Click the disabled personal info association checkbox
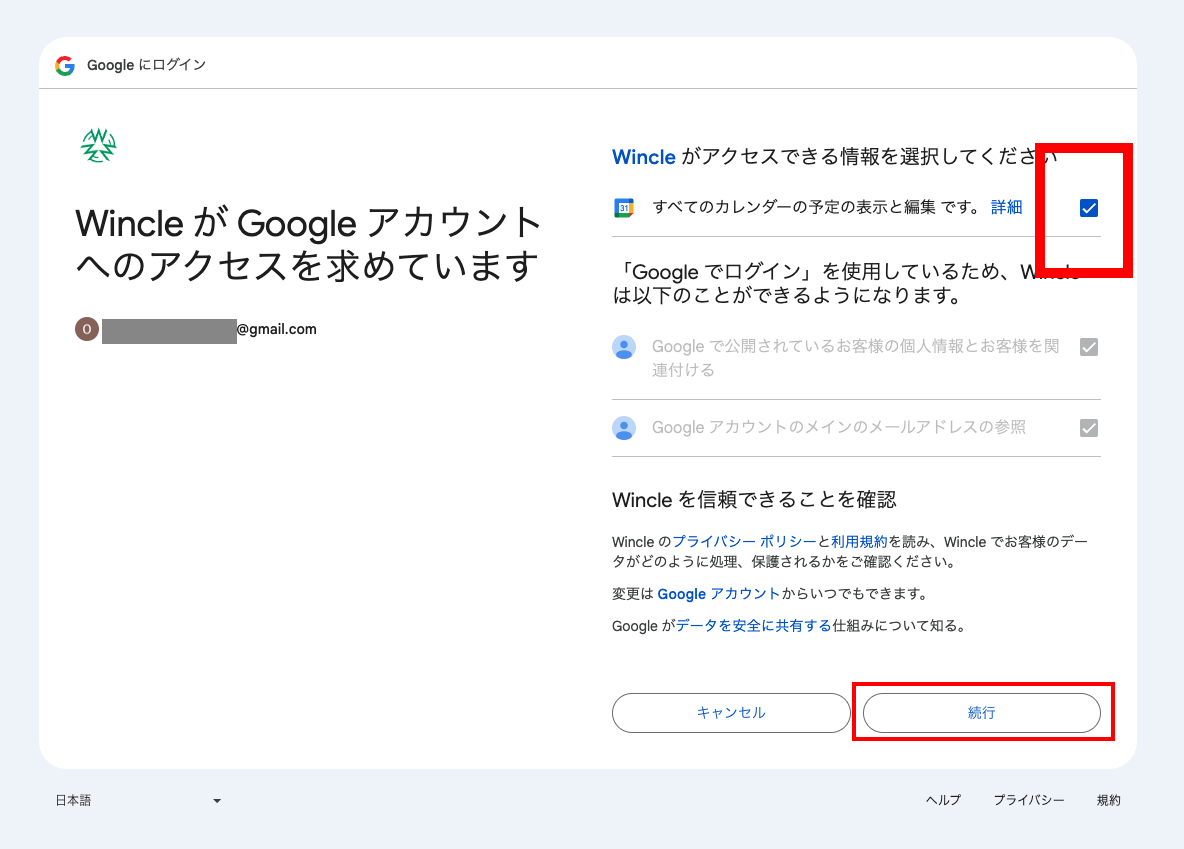Viewport: 1184px width, 849px height. [1089, 347]
